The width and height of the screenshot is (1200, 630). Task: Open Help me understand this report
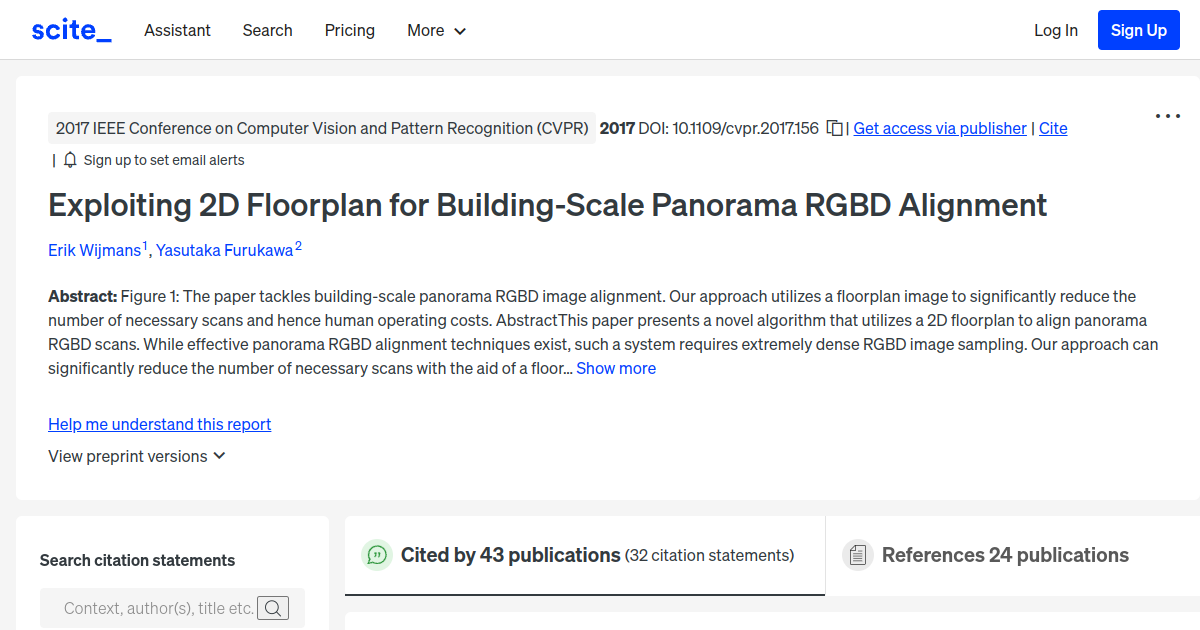pyautogui.click(x=159, y=424)
